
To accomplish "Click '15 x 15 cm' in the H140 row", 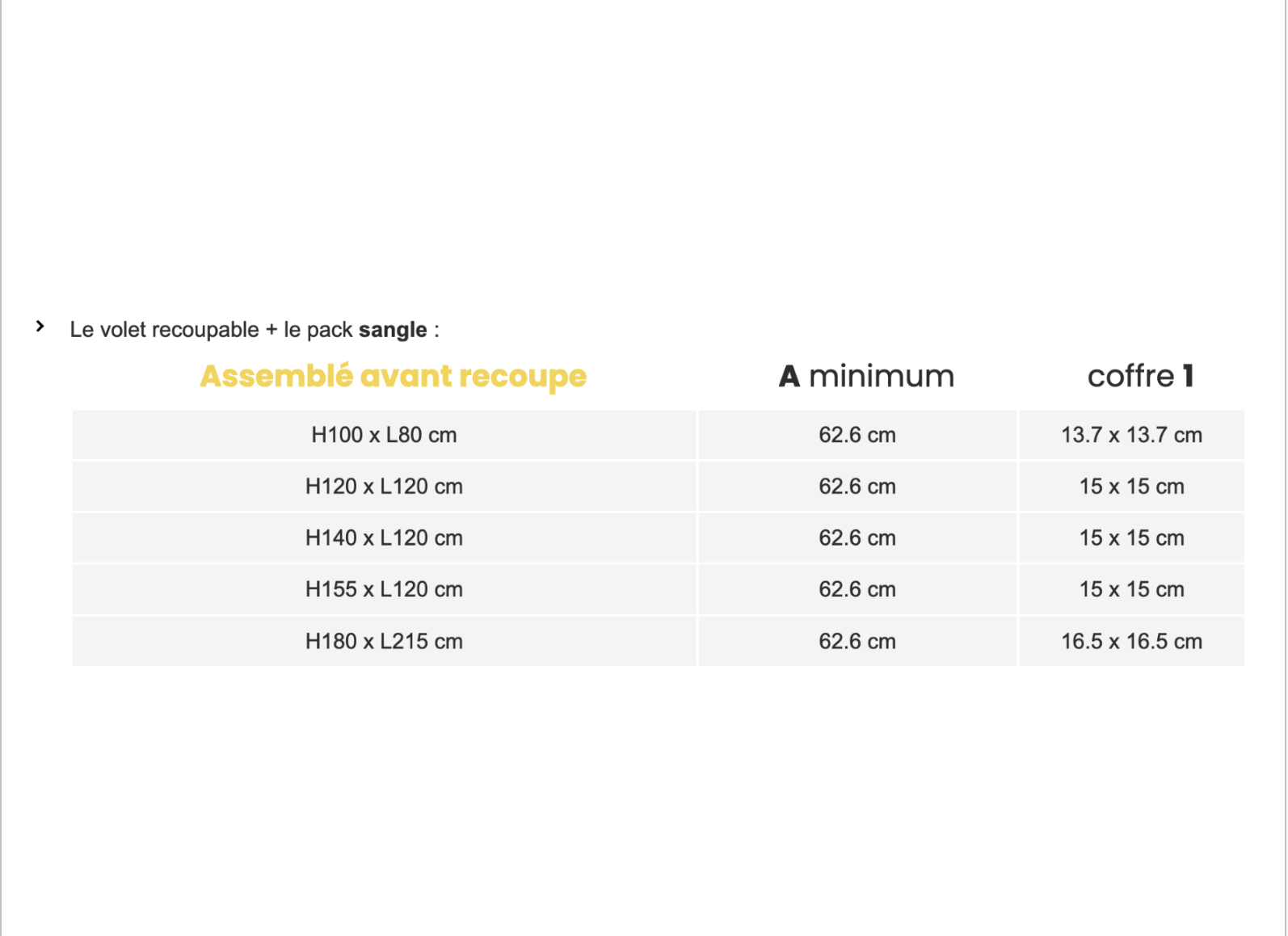I will click(x=1131, y=538).
